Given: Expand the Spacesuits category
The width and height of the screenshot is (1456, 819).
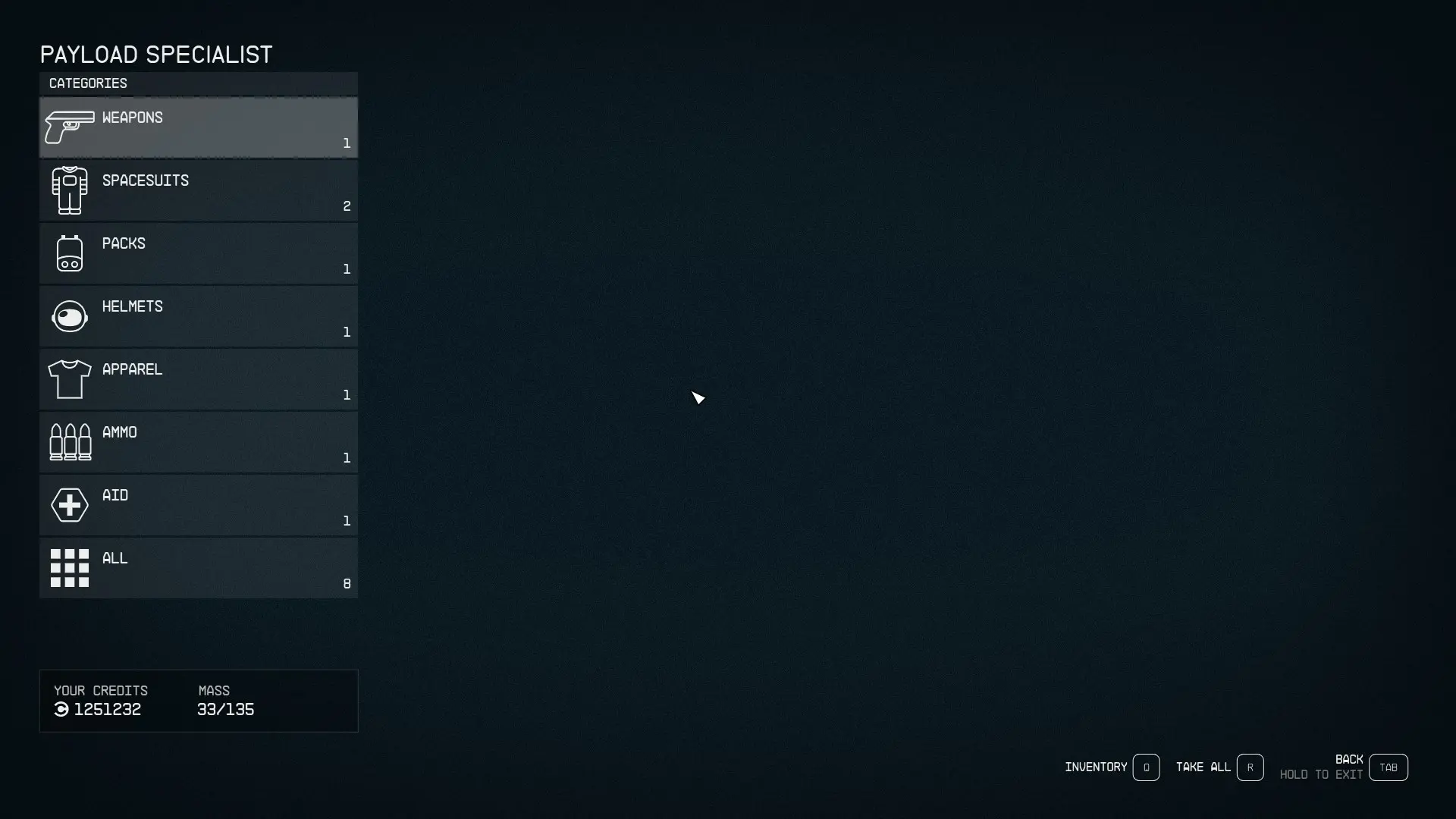Looking at the screenshot, I should 198,190.
